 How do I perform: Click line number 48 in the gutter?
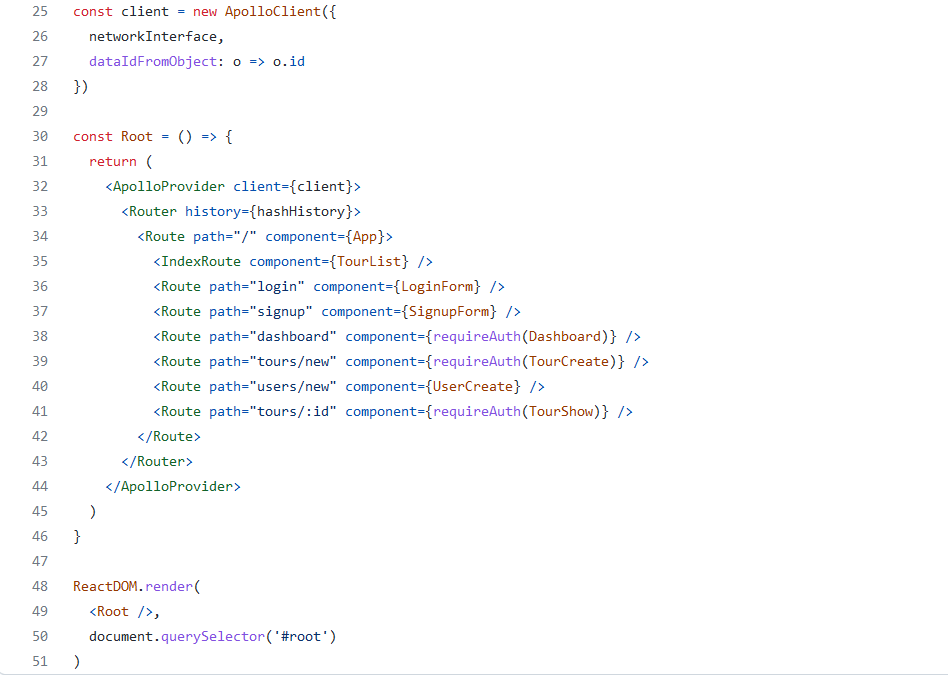[x=39, y=586]
